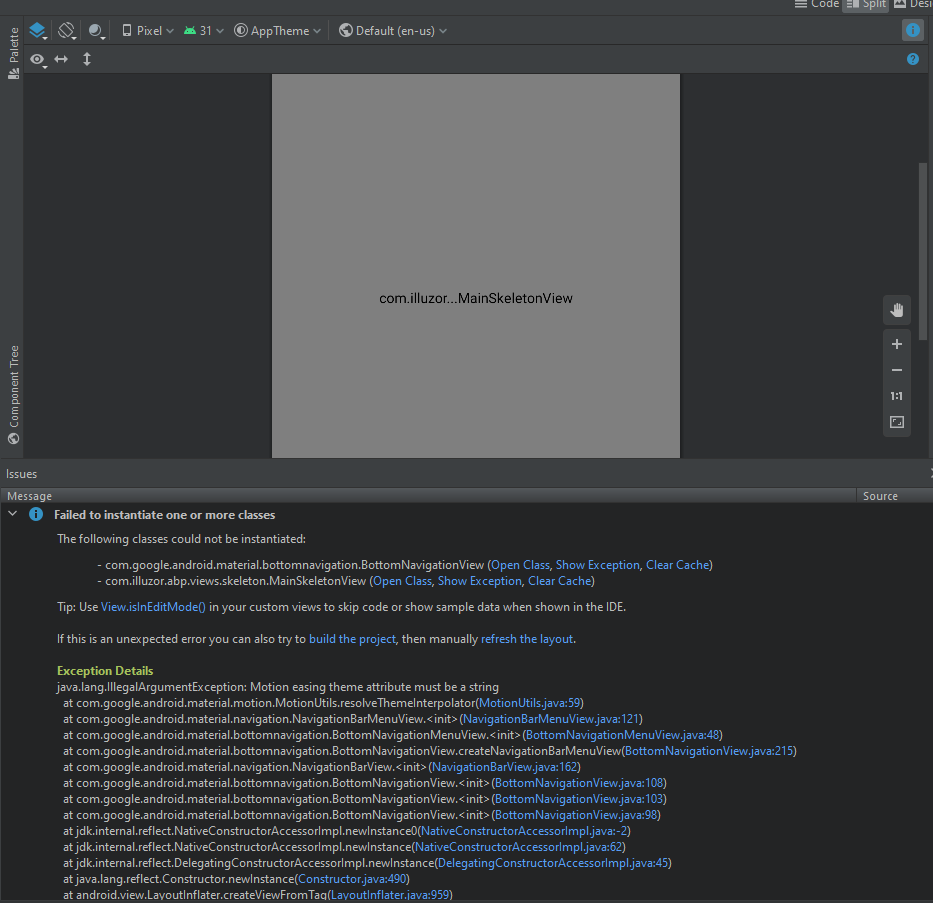The image size is (933, 903).
Task: Click the horizontal expand arrows icon
Action: coord(61,59)
